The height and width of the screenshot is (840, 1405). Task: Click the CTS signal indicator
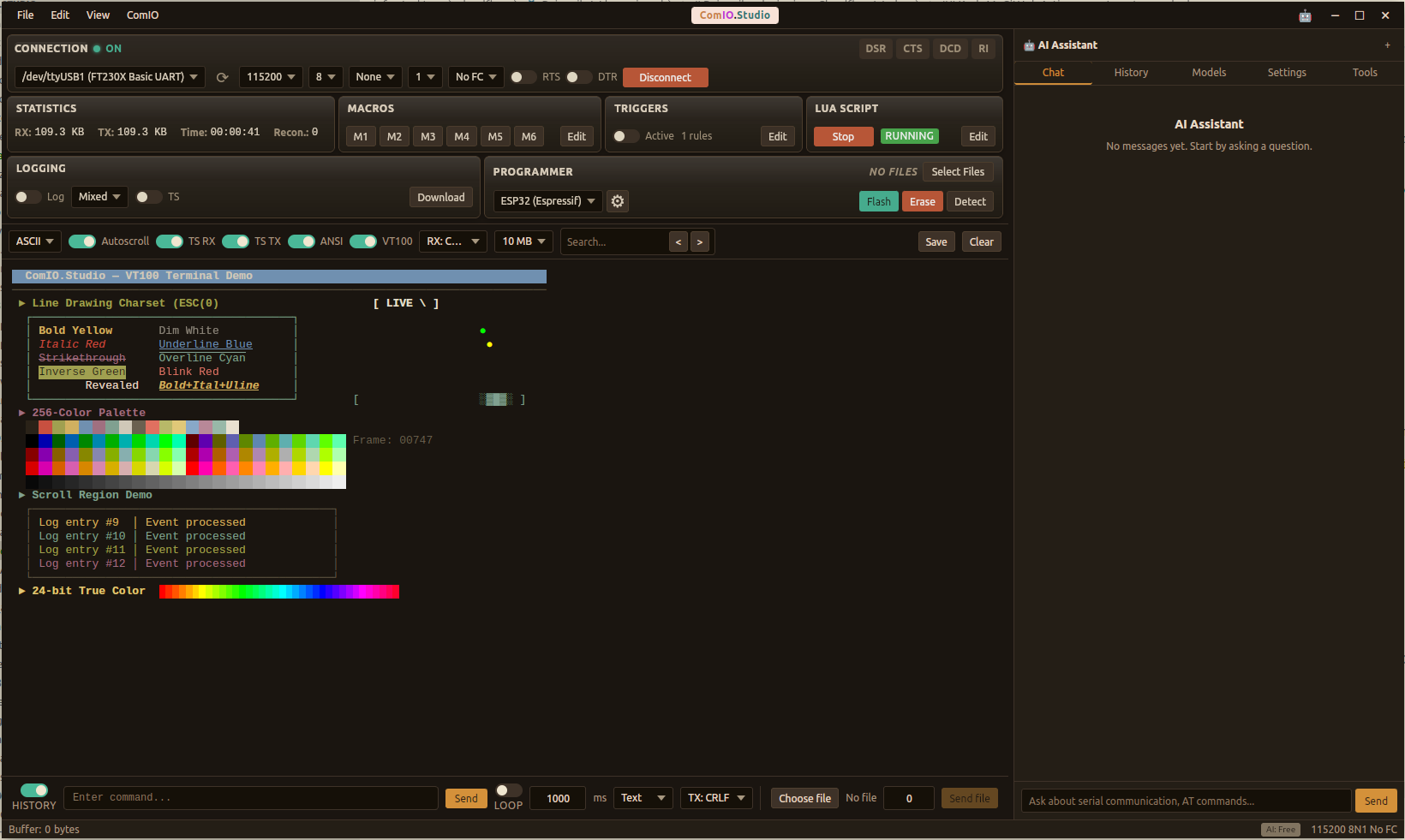(x=912, y=49)
